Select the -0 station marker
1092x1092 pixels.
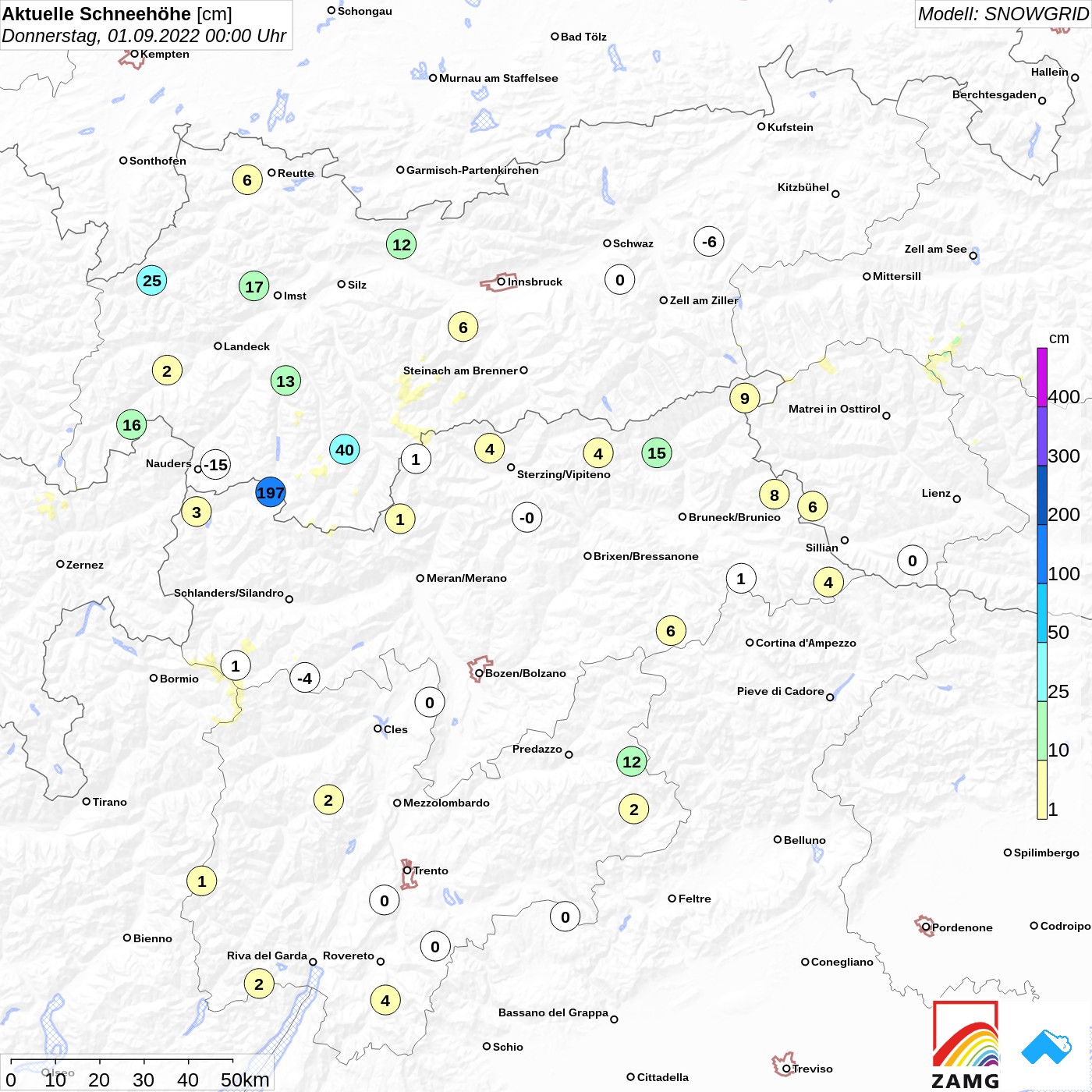click(x=527, y=517)
